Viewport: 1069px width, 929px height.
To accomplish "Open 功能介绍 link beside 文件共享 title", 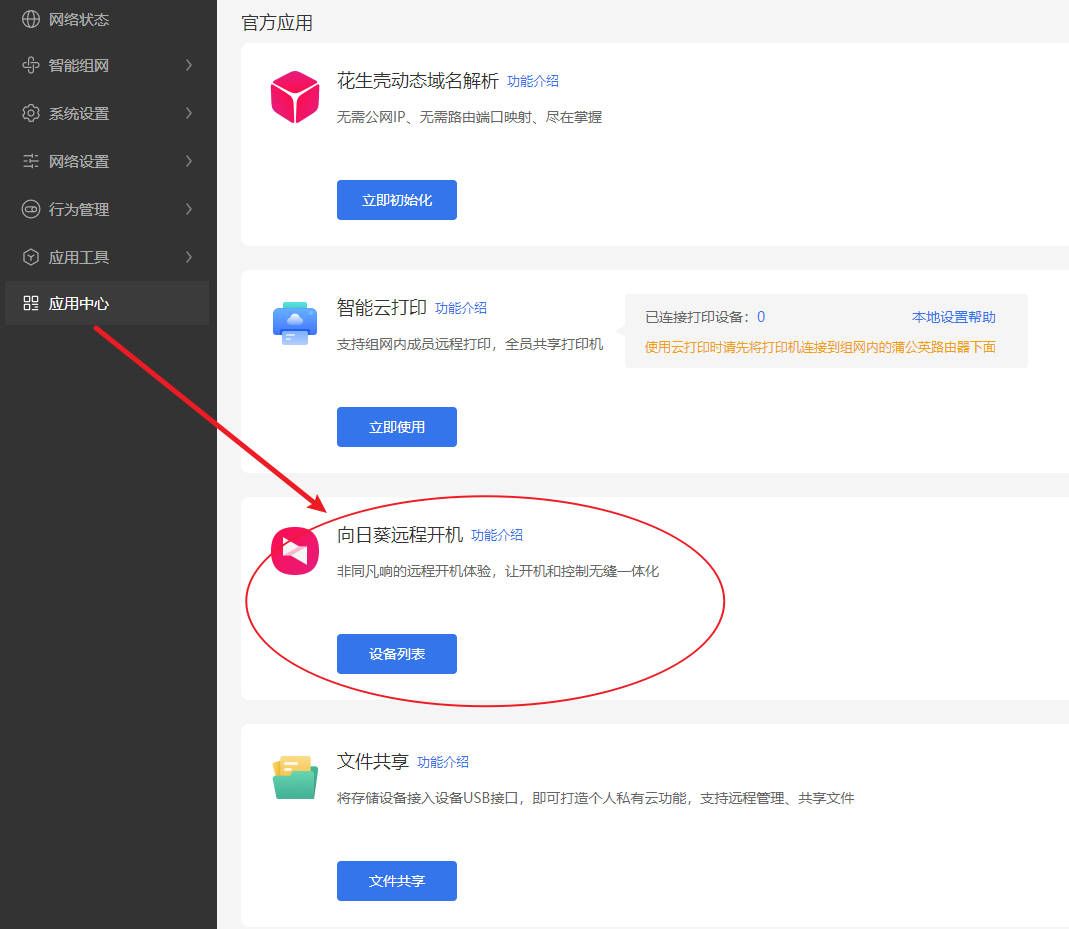I will coord(442,762).
